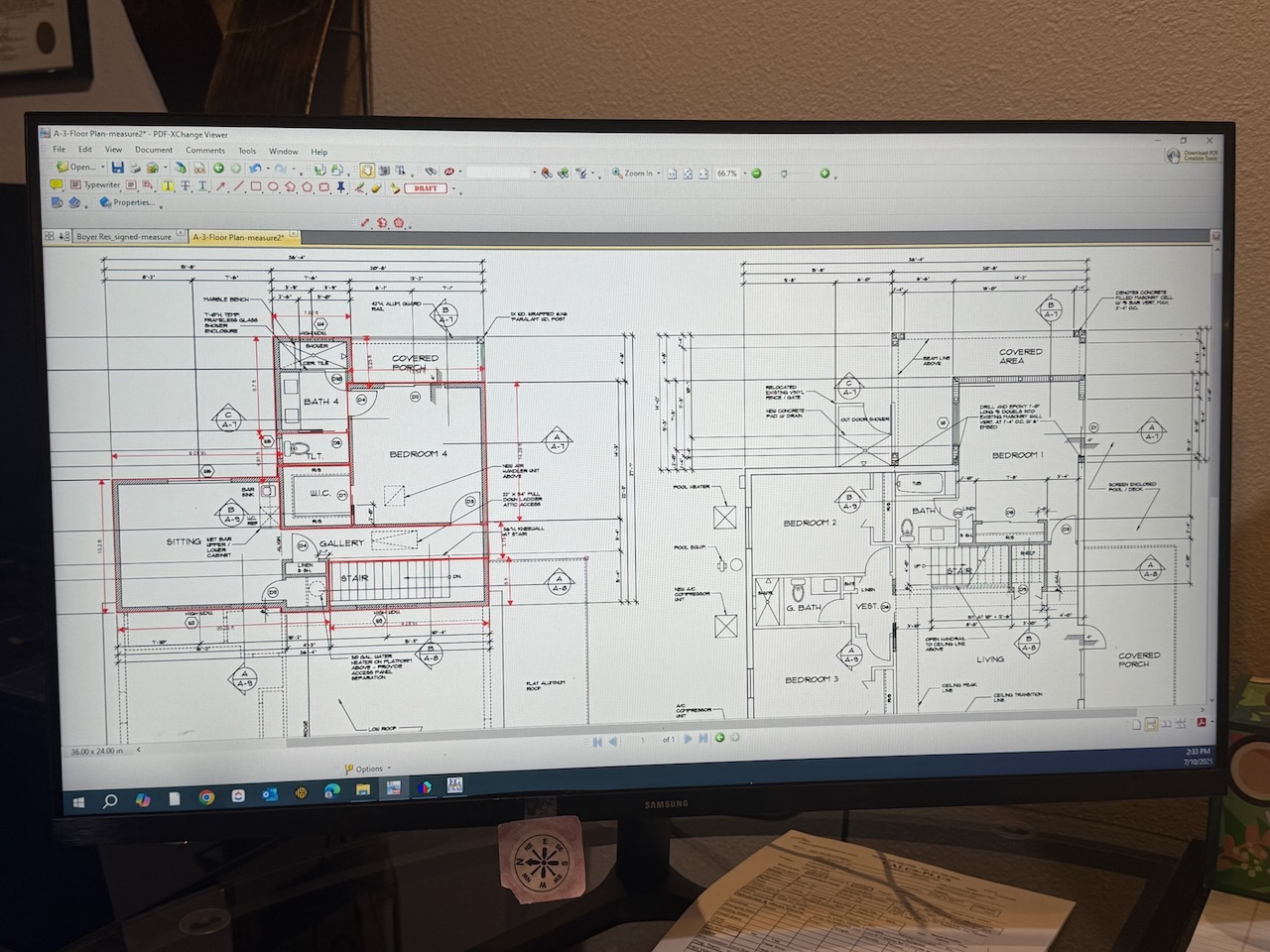Image resolution: width=1270 pixels, height=952 pixels.
Task: Click the Actual Size page icon
Action: 672,174
